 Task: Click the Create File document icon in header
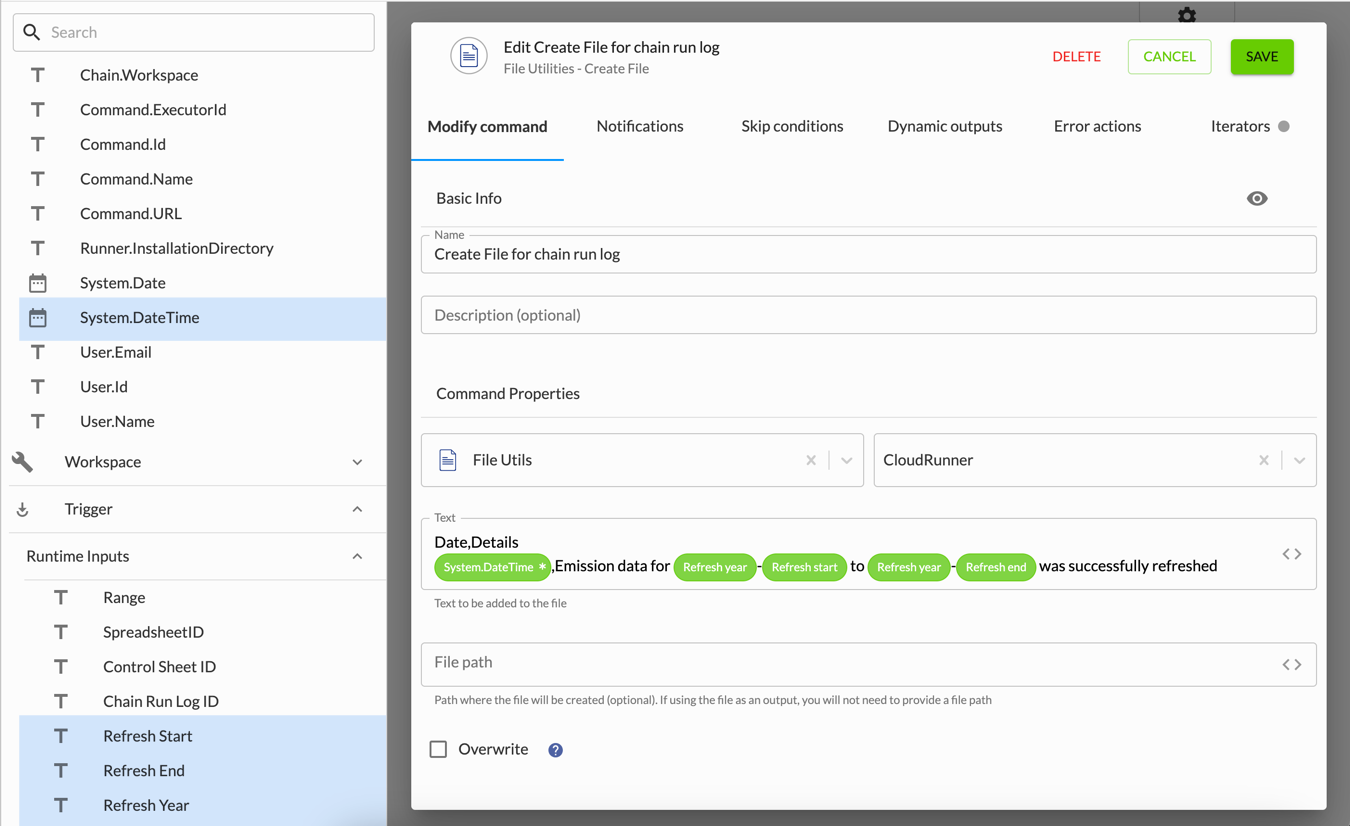click(468, 57)
